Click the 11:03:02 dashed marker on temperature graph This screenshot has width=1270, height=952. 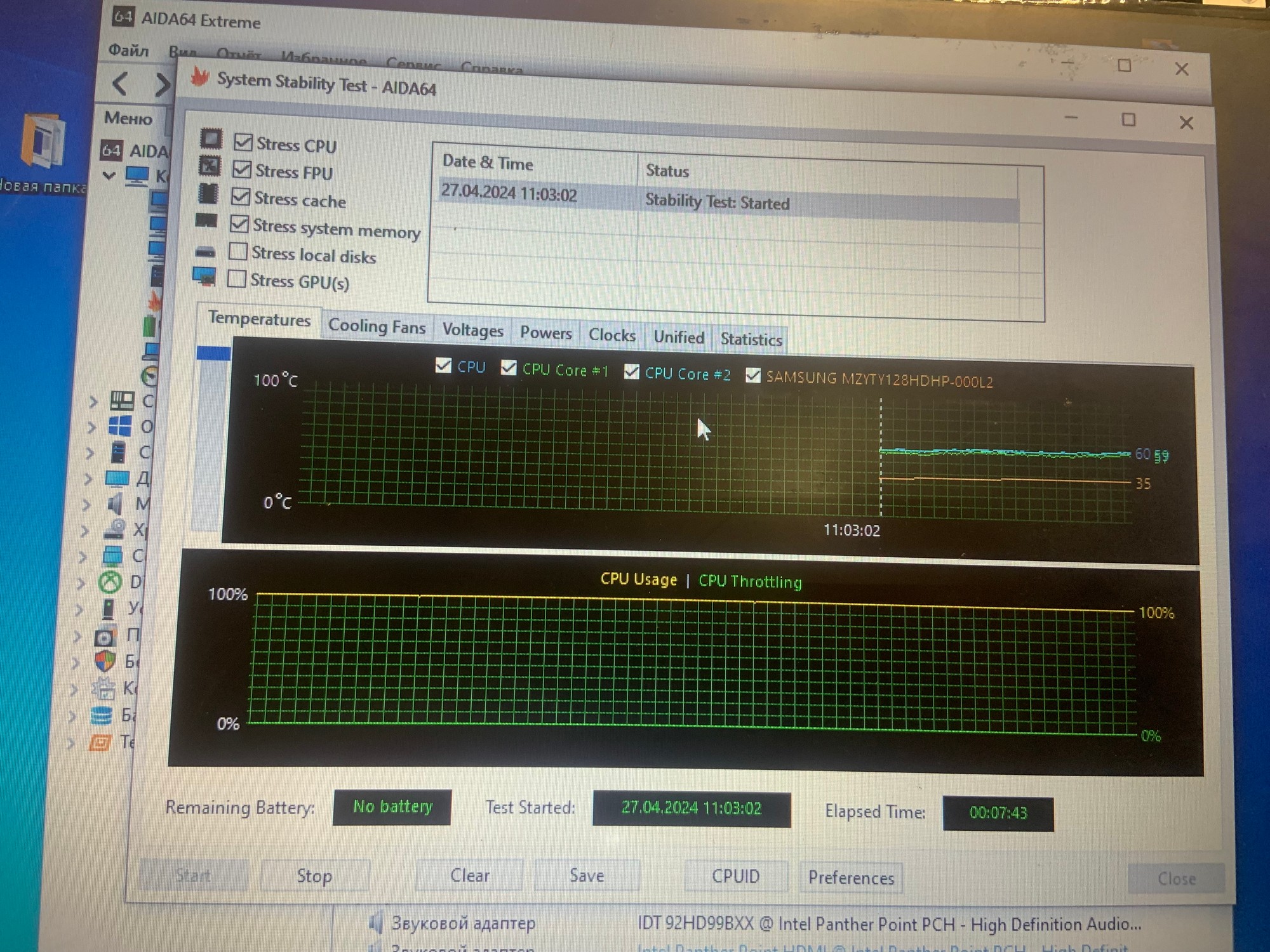coord(881,457)
